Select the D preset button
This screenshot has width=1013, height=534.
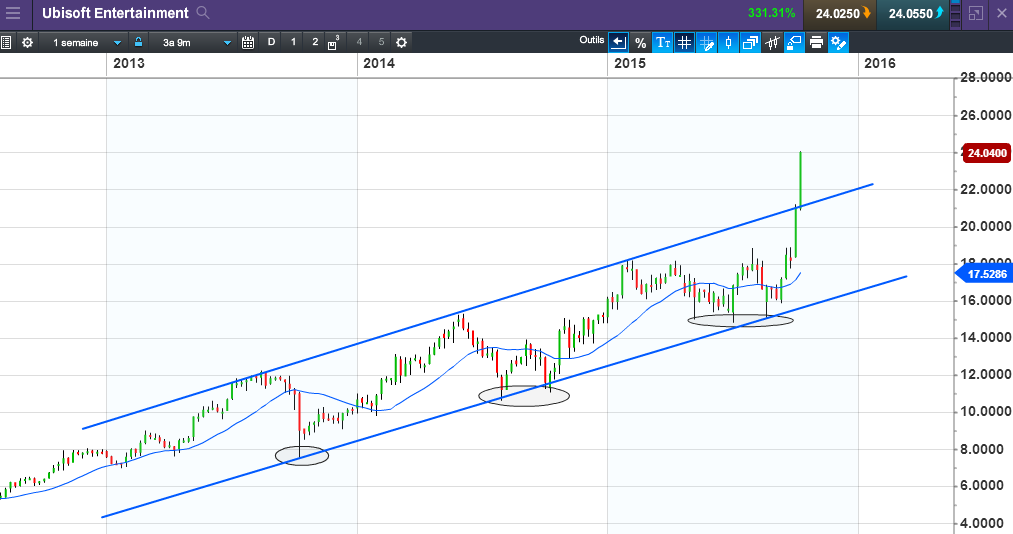pyautogui.click(x=271, y=42)
